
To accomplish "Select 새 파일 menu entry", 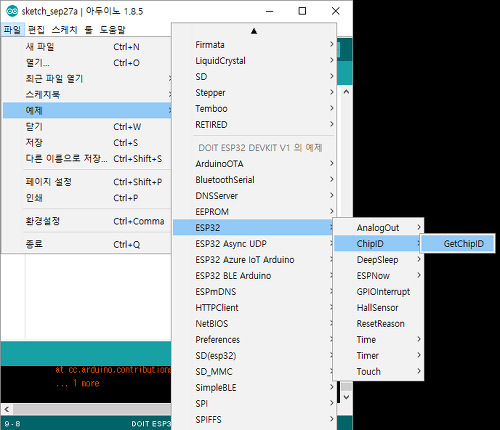I will [87, 47].
